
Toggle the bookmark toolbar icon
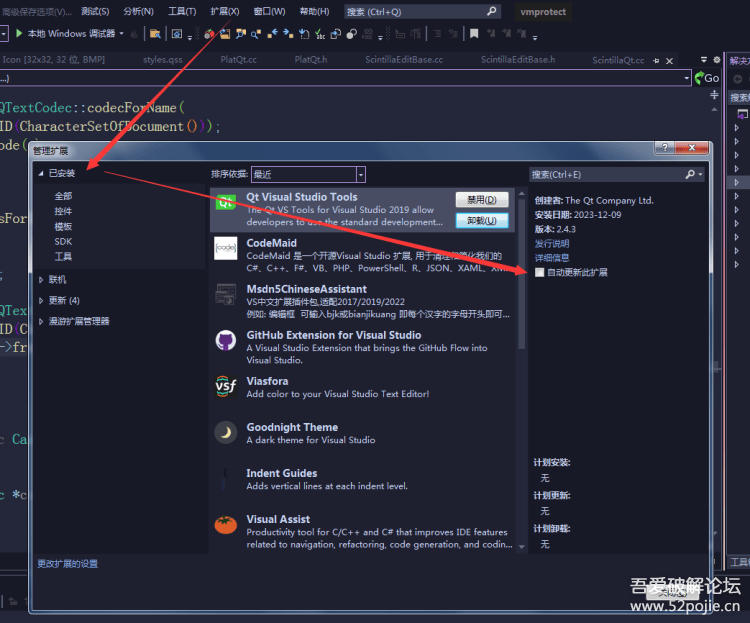[x=474, y=33]
